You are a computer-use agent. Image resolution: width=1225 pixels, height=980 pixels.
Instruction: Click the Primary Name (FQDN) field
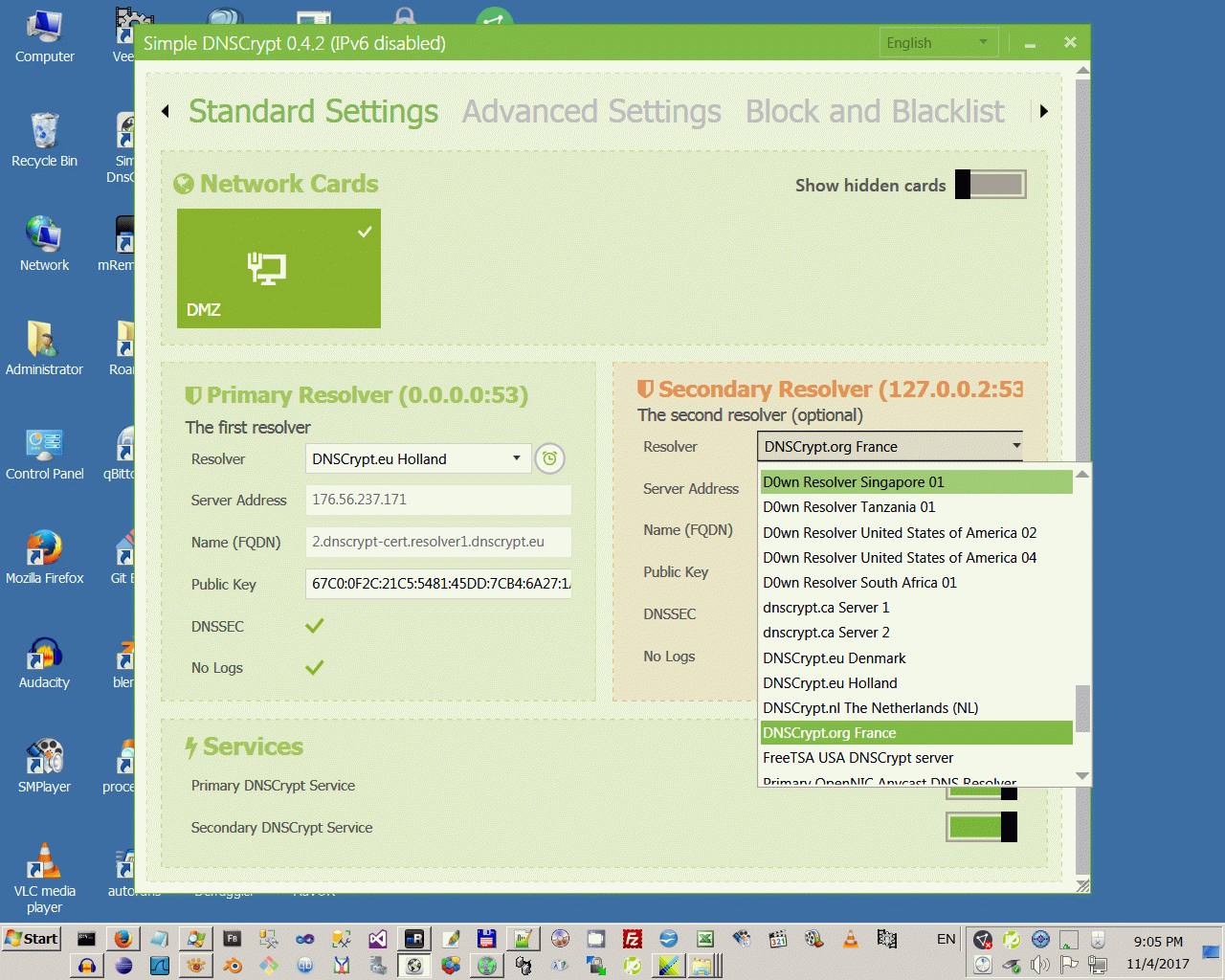point(438,542)
